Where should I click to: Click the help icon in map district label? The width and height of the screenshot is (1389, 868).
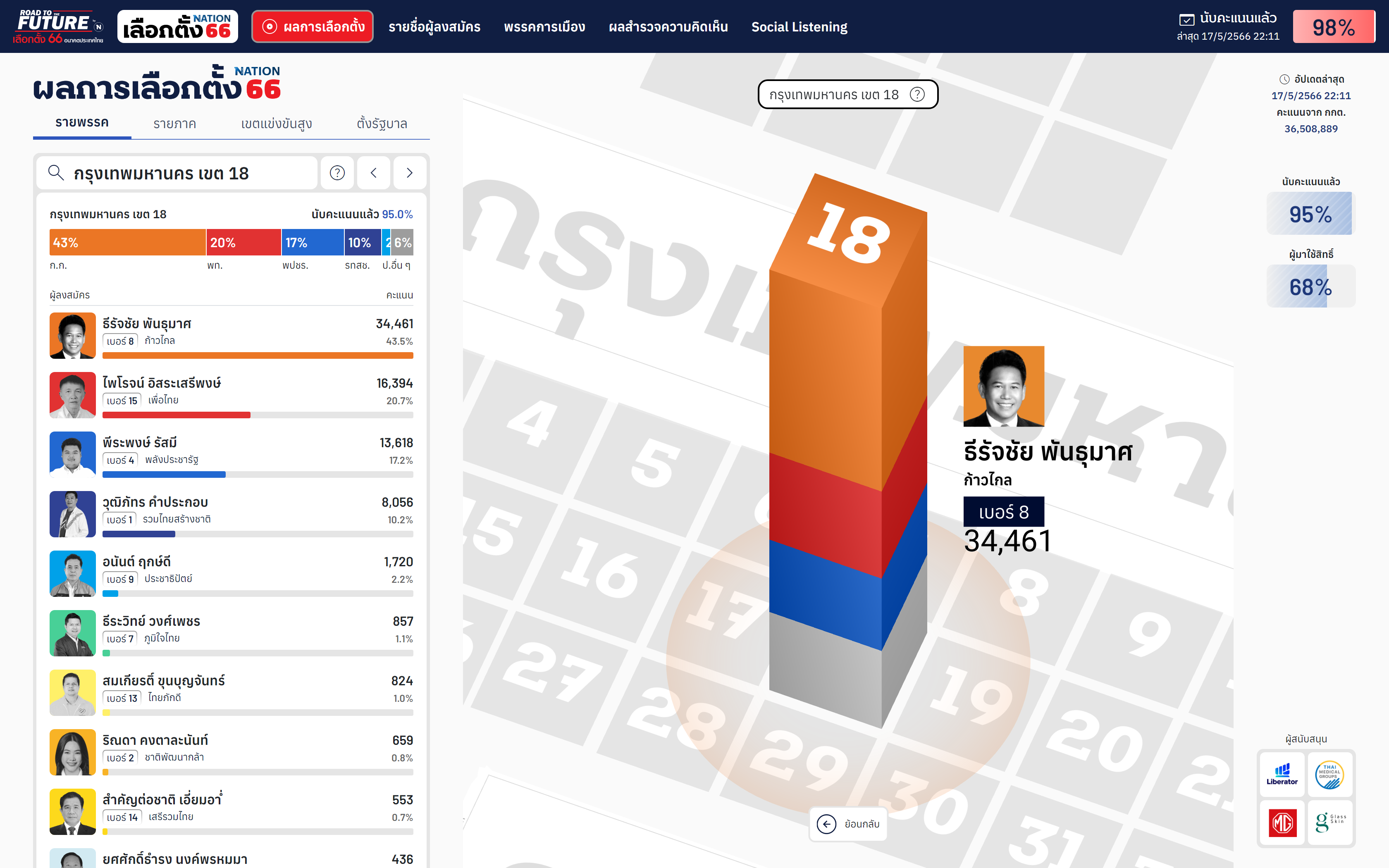(x=917, y=94)
